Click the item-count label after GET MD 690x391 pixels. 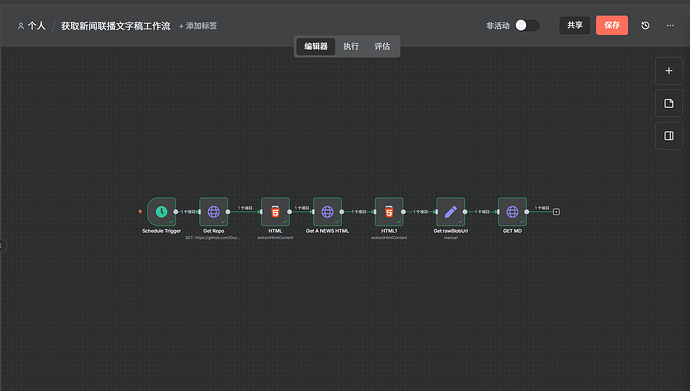(x=542, y=208)
